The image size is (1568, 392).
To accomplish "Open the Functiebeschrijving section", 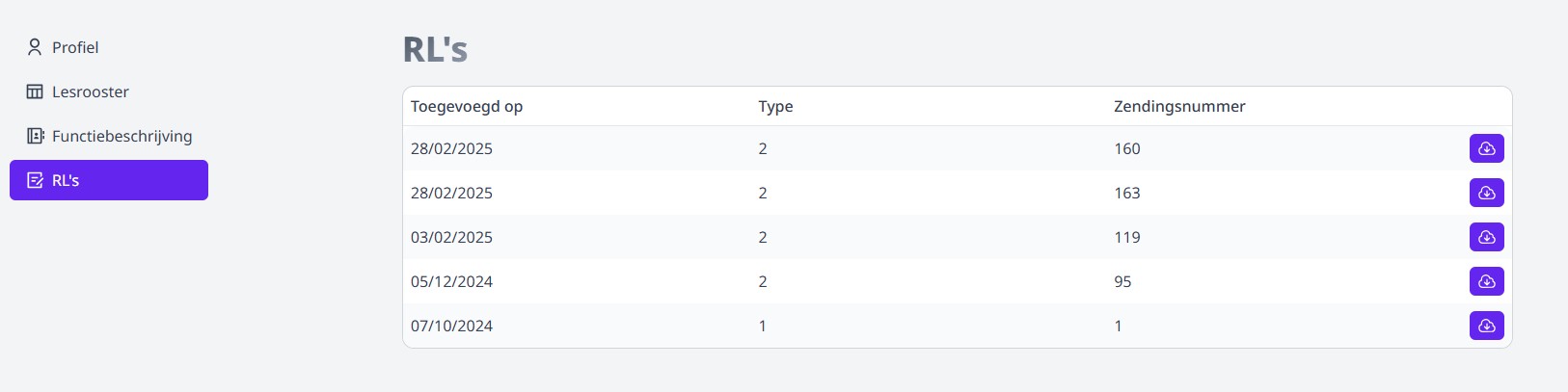I will (x=122, y=136).
